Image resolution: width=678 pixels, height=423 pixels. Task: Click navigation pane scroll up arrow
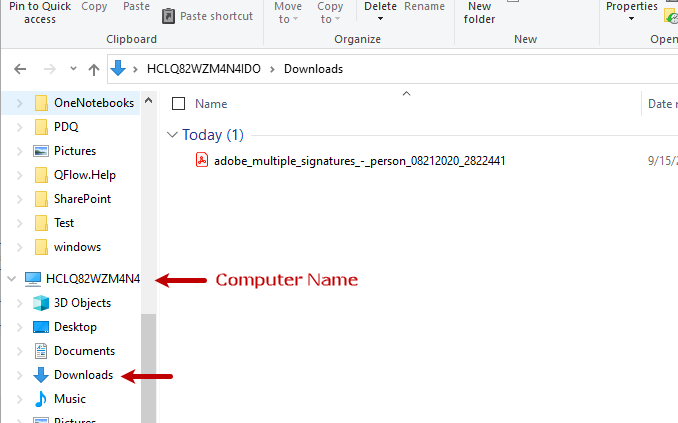148,101
